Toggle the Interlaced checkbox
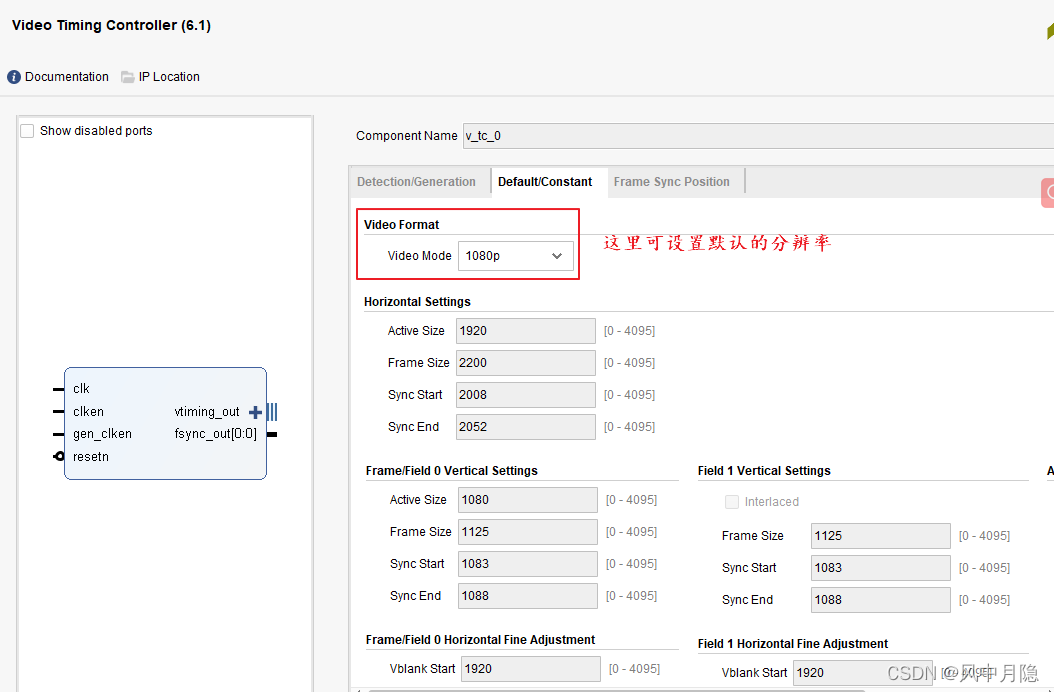The width and height of the screenshot is (1054, 692). [732, 502]
